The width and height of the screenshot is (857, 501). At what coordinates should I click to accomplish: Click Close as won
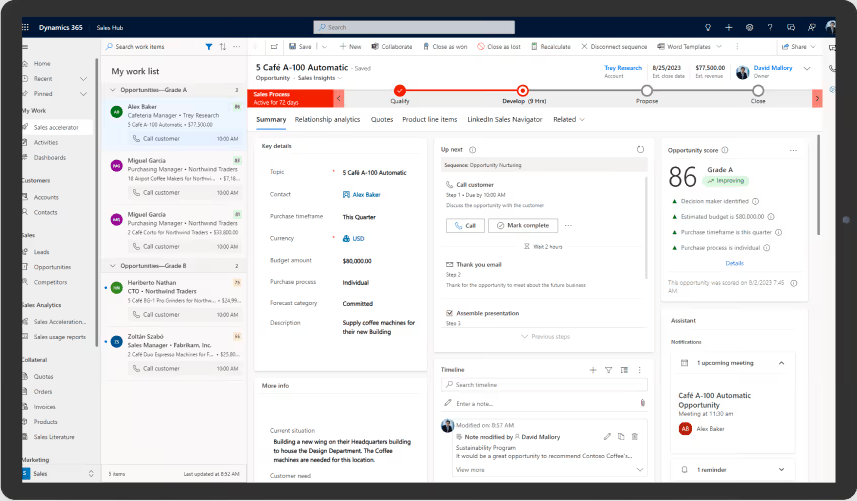(x=445, y=47)
